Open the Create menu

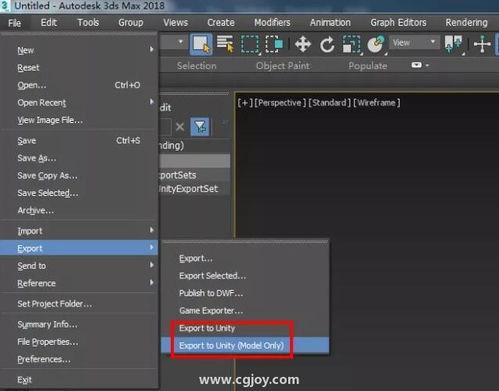[221, 23]
